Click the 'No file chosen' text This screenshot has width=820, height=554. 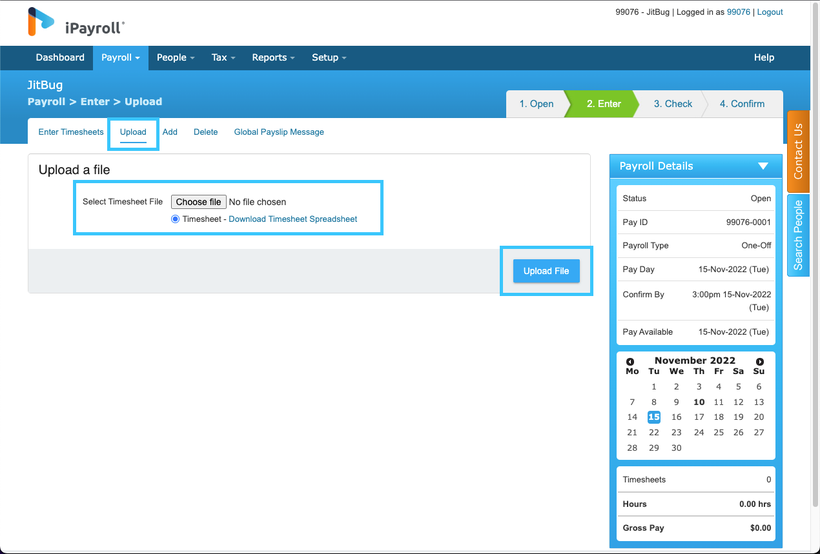[257, 202]
